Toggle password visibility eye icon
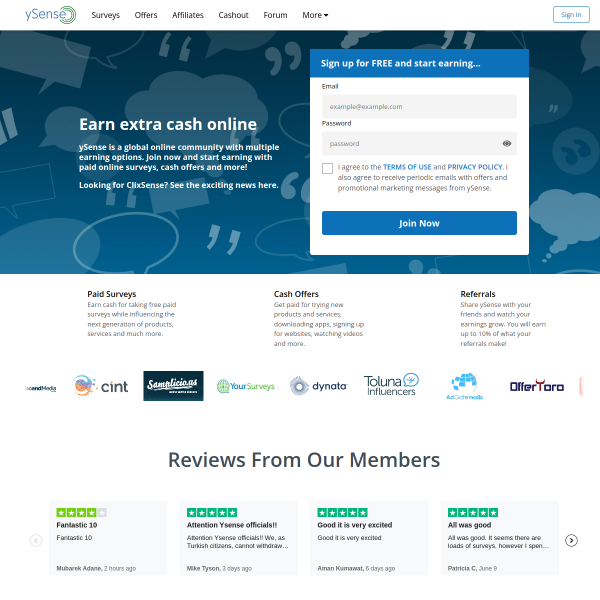This screenshot has width=600, height=600. 507,143
